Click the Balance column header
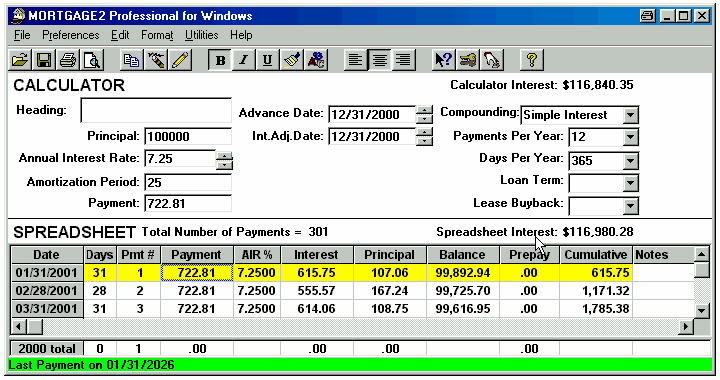Screen dimensions: 720x380 click(x=462, y=255)
